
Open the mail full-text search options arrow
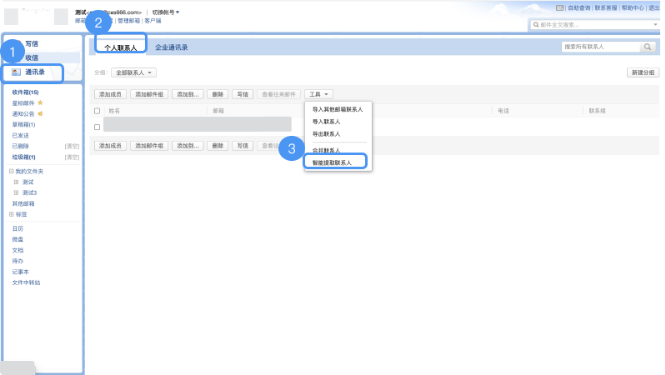[x=655, y=25]
